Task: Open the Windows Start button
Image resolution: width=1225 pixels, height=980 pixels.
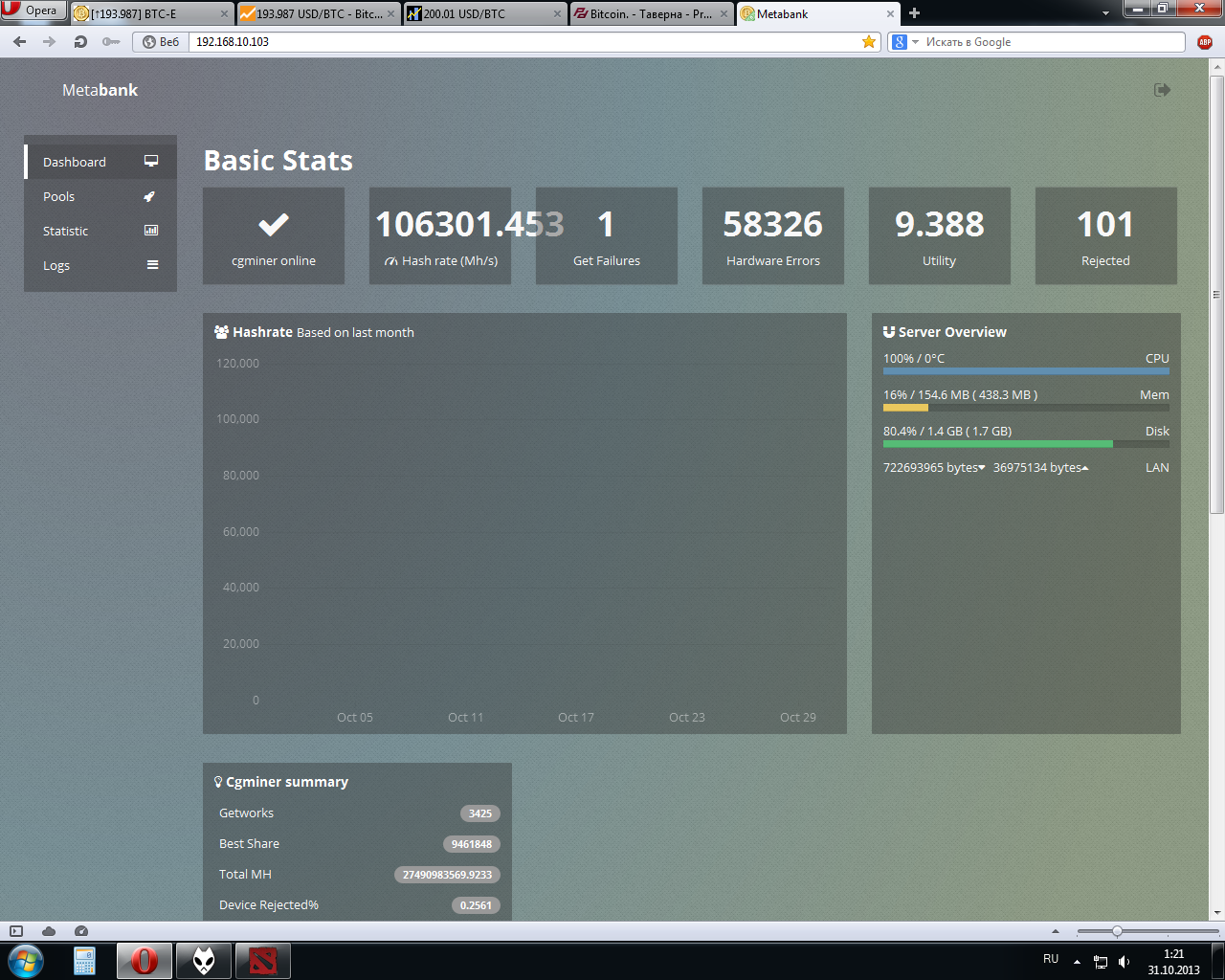Action: [25, 960]
